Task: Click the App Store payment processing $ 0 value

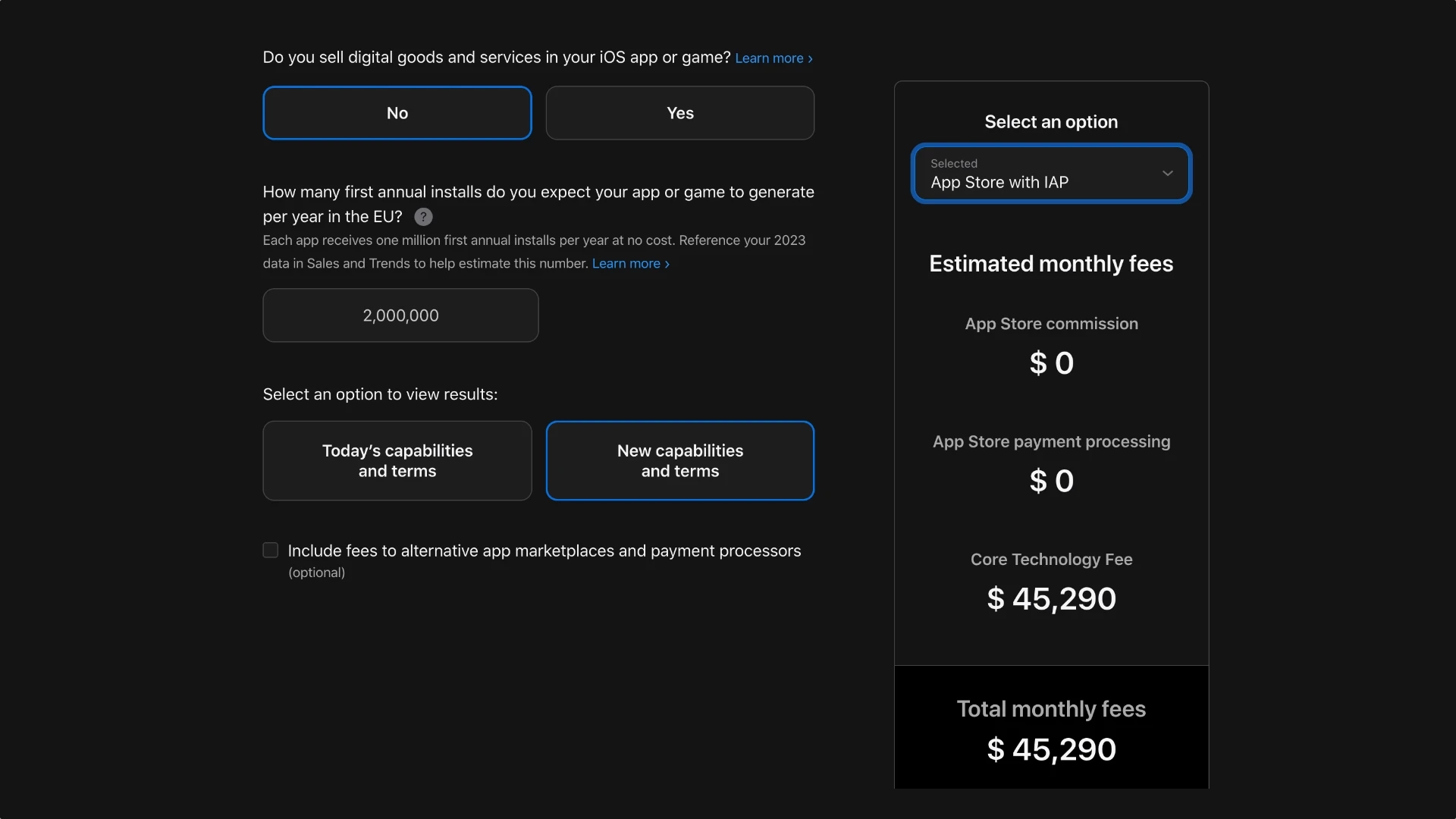Action: pos(1051,481)
